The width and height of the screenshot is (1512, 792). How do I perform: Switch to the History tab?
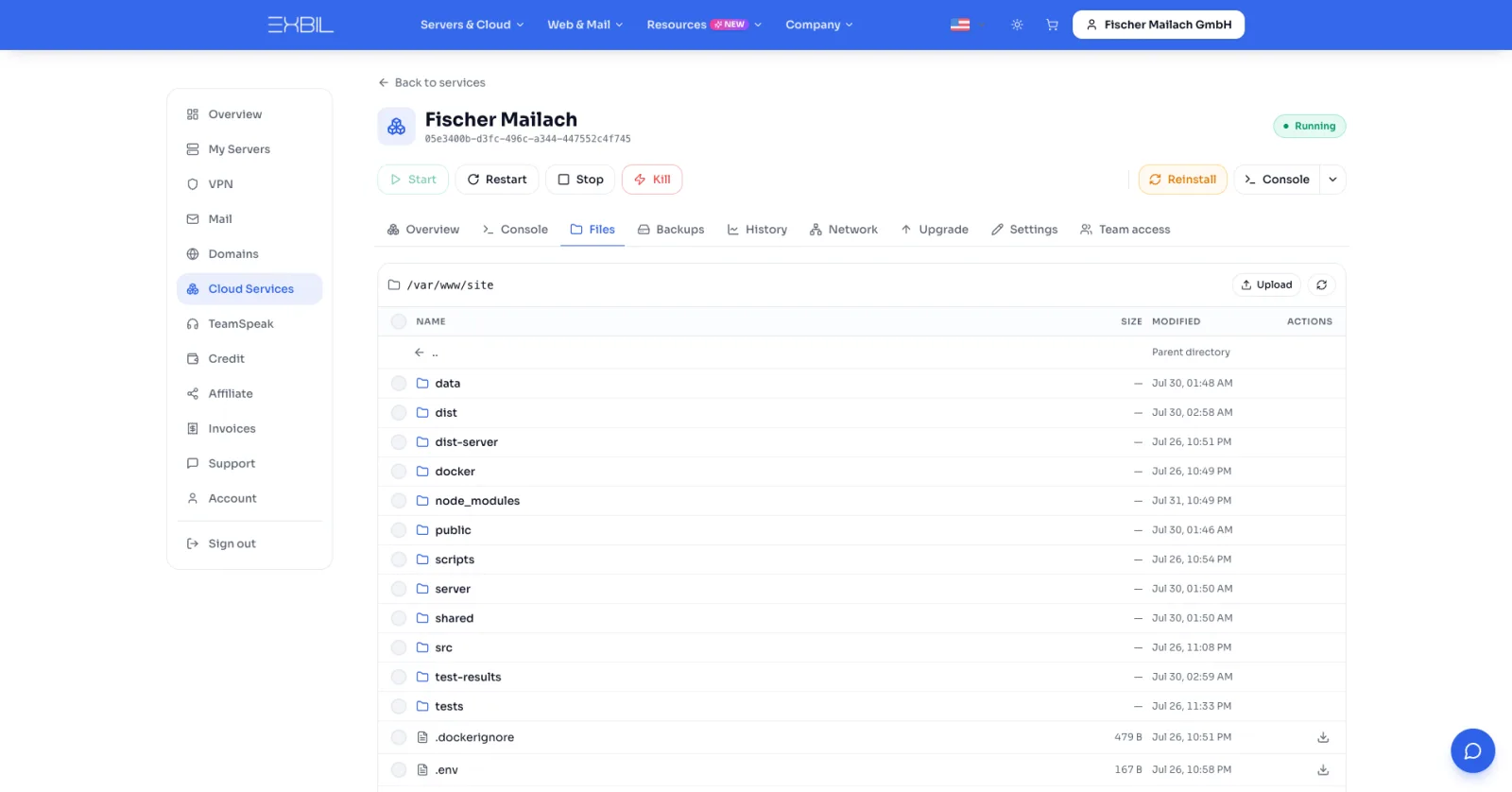coord(757,230)
